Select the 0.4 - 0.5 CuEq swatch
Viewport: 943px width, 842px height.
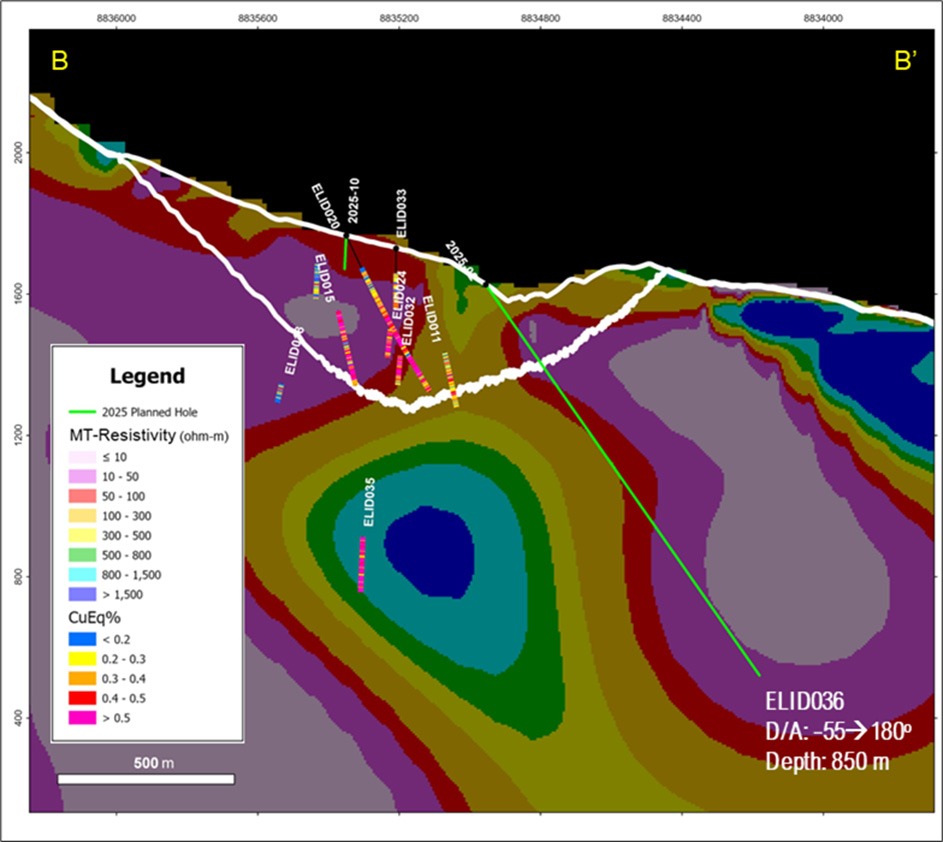point(82,698)
